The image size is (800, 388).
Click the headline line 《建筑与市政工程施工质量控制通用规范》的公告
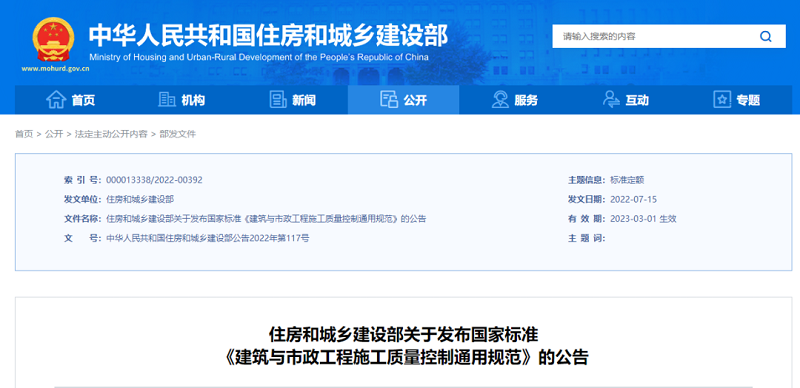[406, 357]
